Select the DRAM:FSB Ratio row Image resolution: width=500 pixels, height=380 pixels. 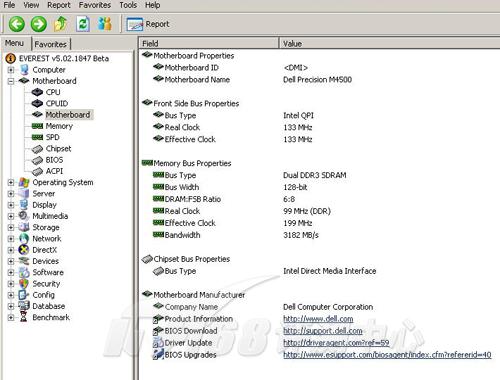pos(193,199)
